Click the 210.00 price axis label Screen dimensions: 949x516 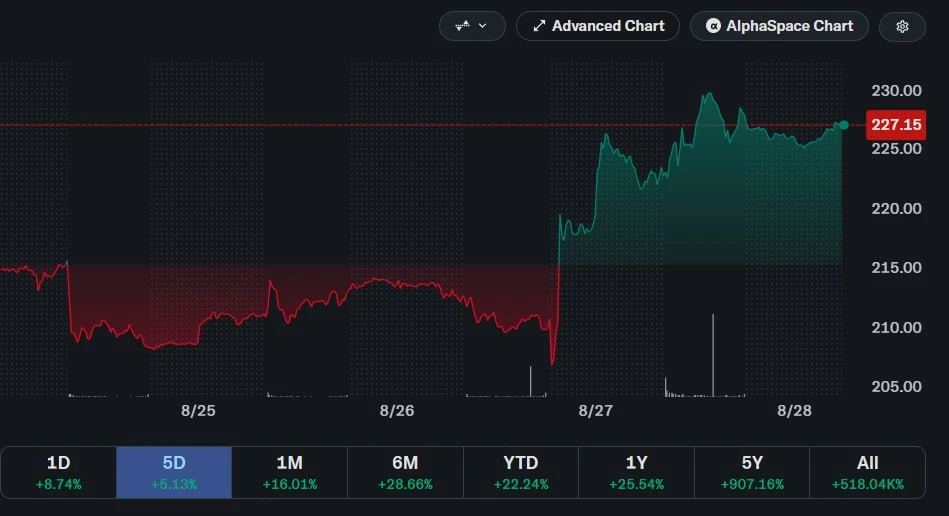point(896,327)
